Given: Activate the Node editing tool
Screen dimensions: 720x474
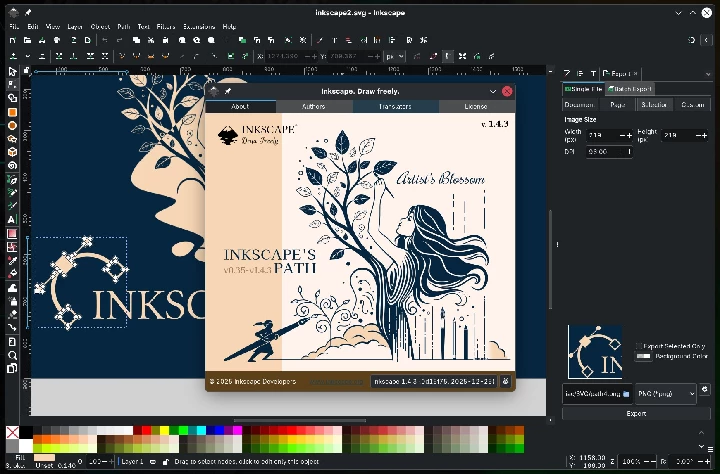Looking at the screenshot, I should pos(12,85).
